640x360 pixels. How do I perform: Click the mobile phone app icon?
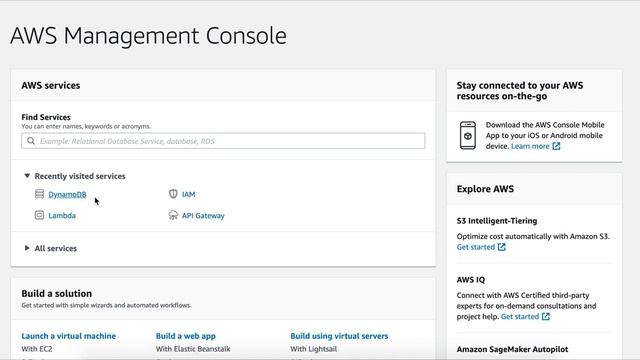pyautogui.click(x=468, y=136)
